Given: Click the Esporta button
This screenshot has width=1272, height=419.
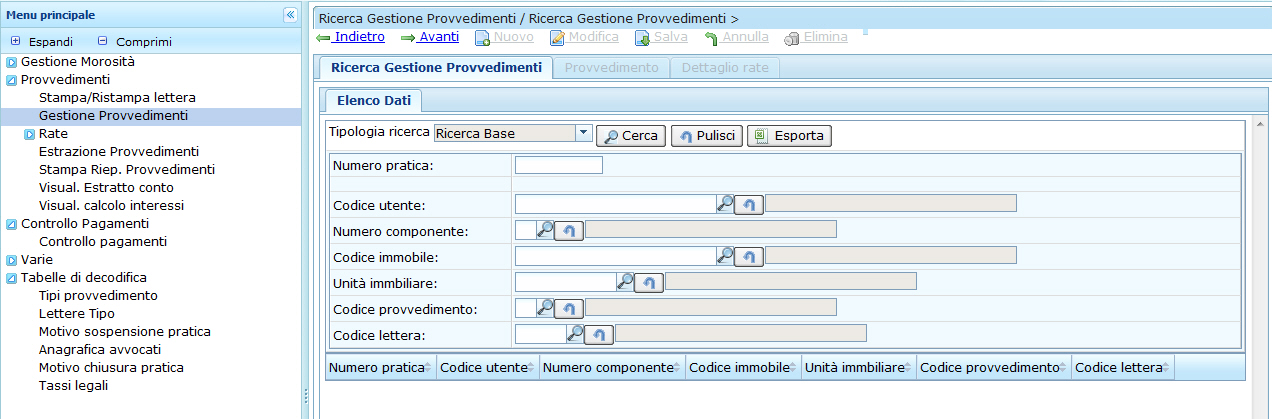Looking at the screenshot, I should point(789,135).
